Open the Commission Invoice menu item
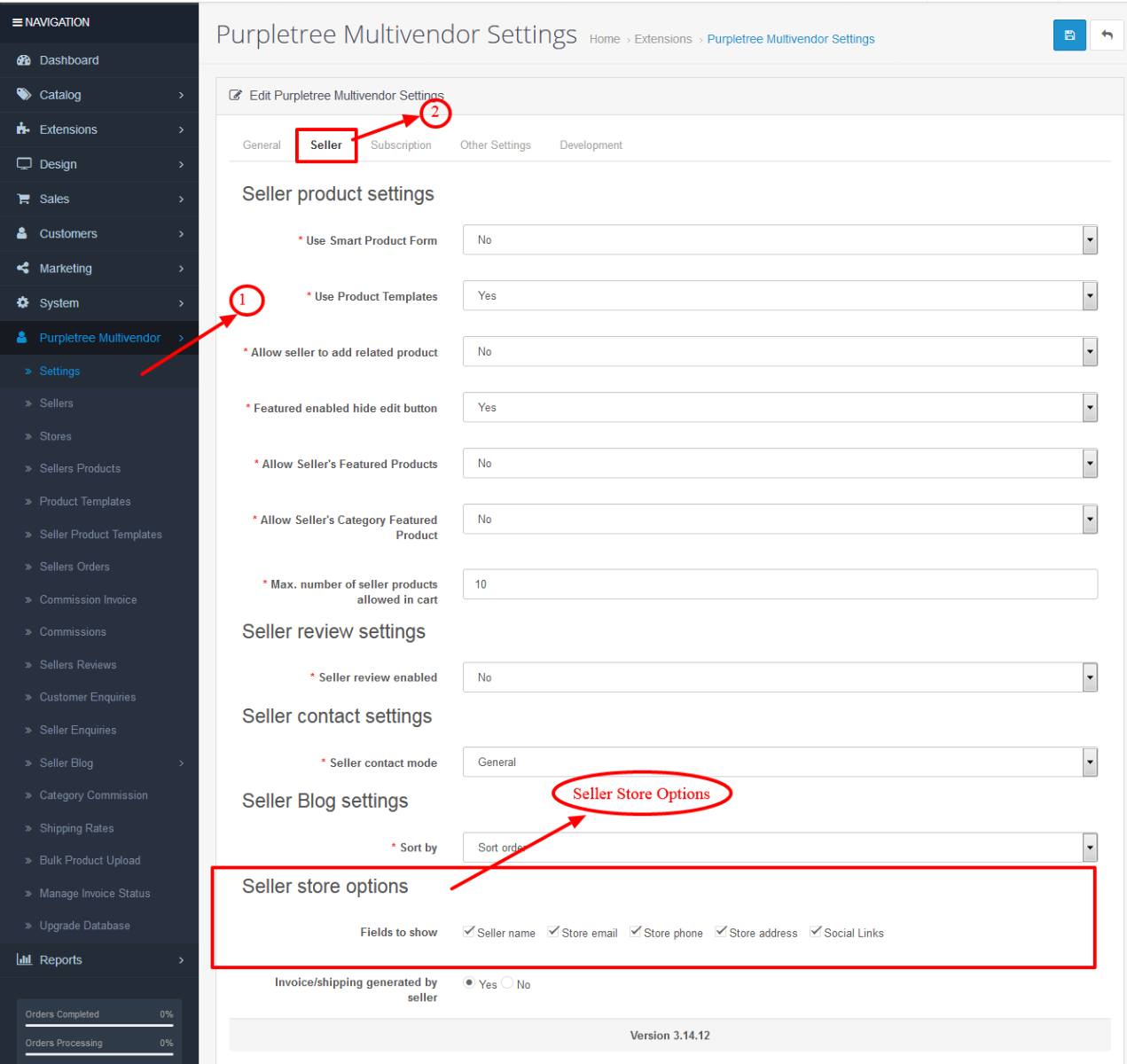Viewport: 1127px width, 1064px height. (88, 599)
